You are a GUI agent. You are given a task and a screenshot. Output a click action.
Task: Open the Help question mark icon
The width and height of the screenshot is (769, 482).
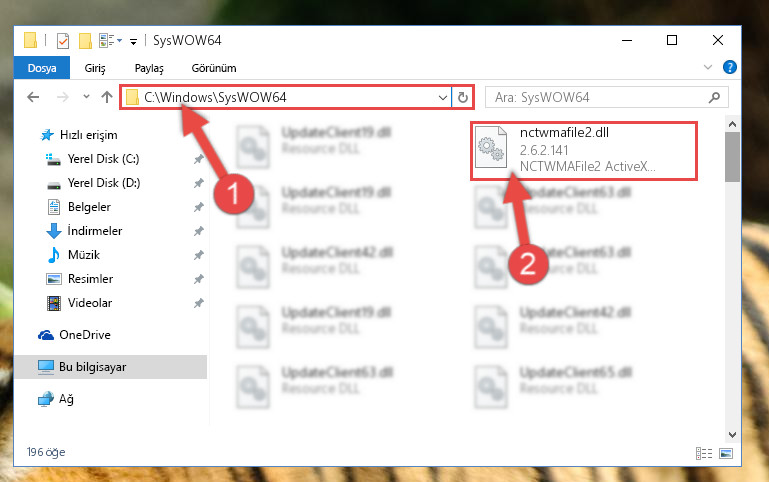click(x=729, y=67)
